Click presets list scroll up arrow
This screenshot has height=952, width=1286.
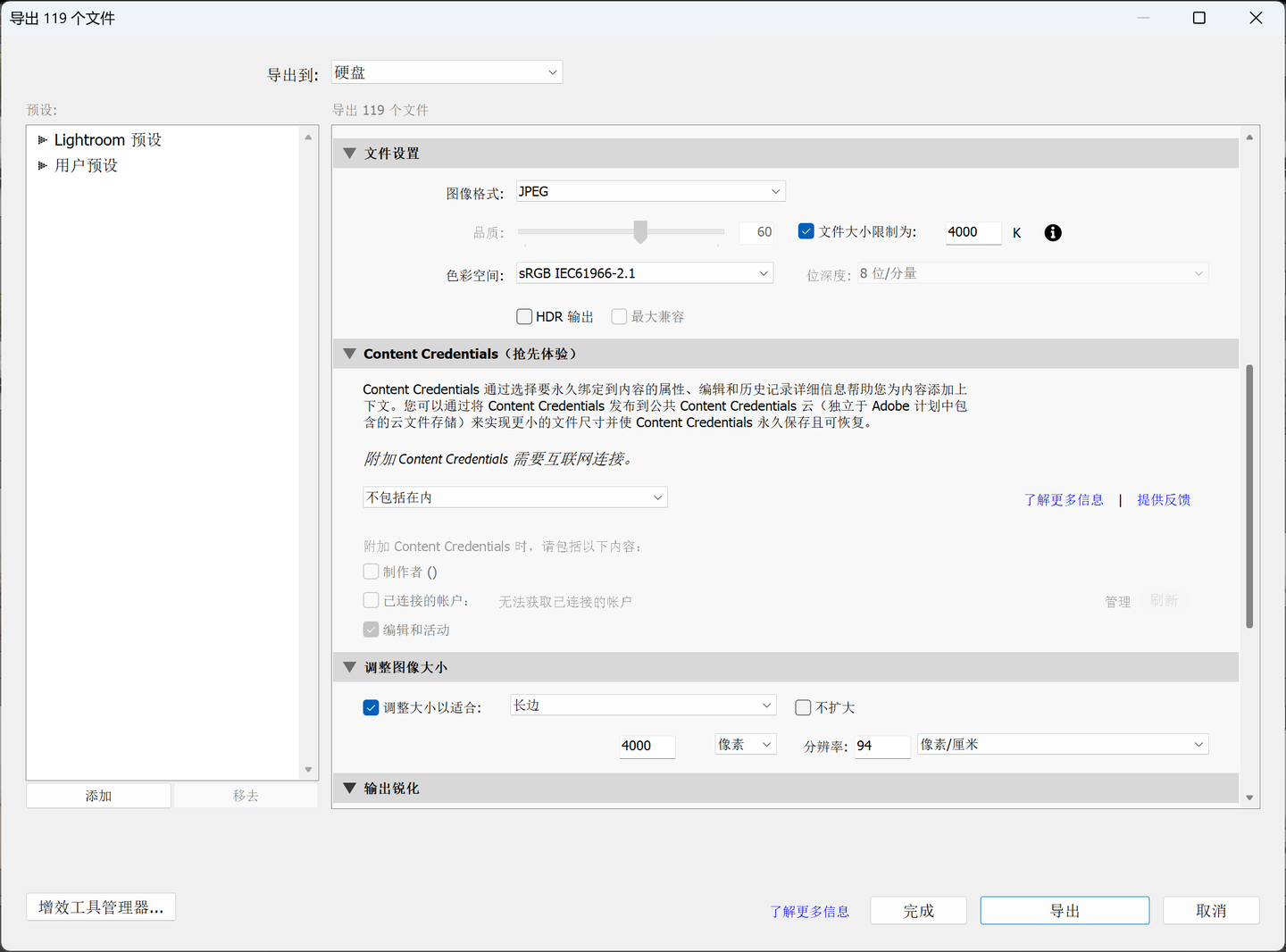(x=308, y=137)
